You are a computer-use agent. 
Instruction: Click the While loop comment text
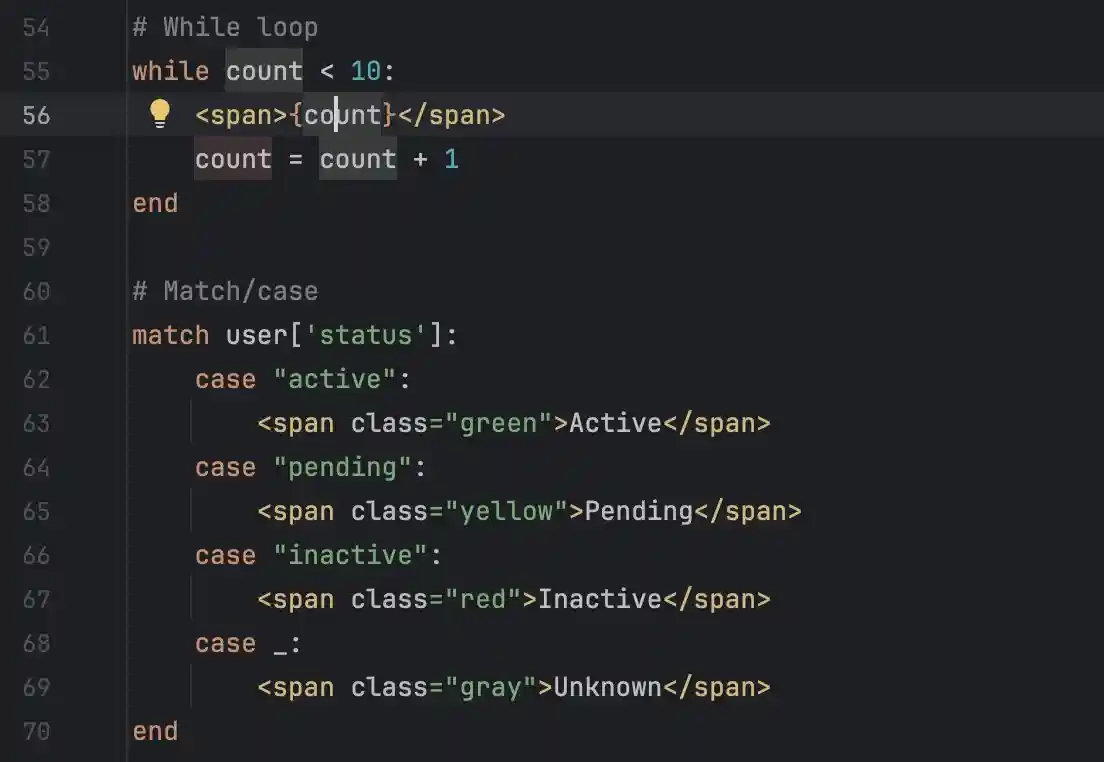coord(225,27)
